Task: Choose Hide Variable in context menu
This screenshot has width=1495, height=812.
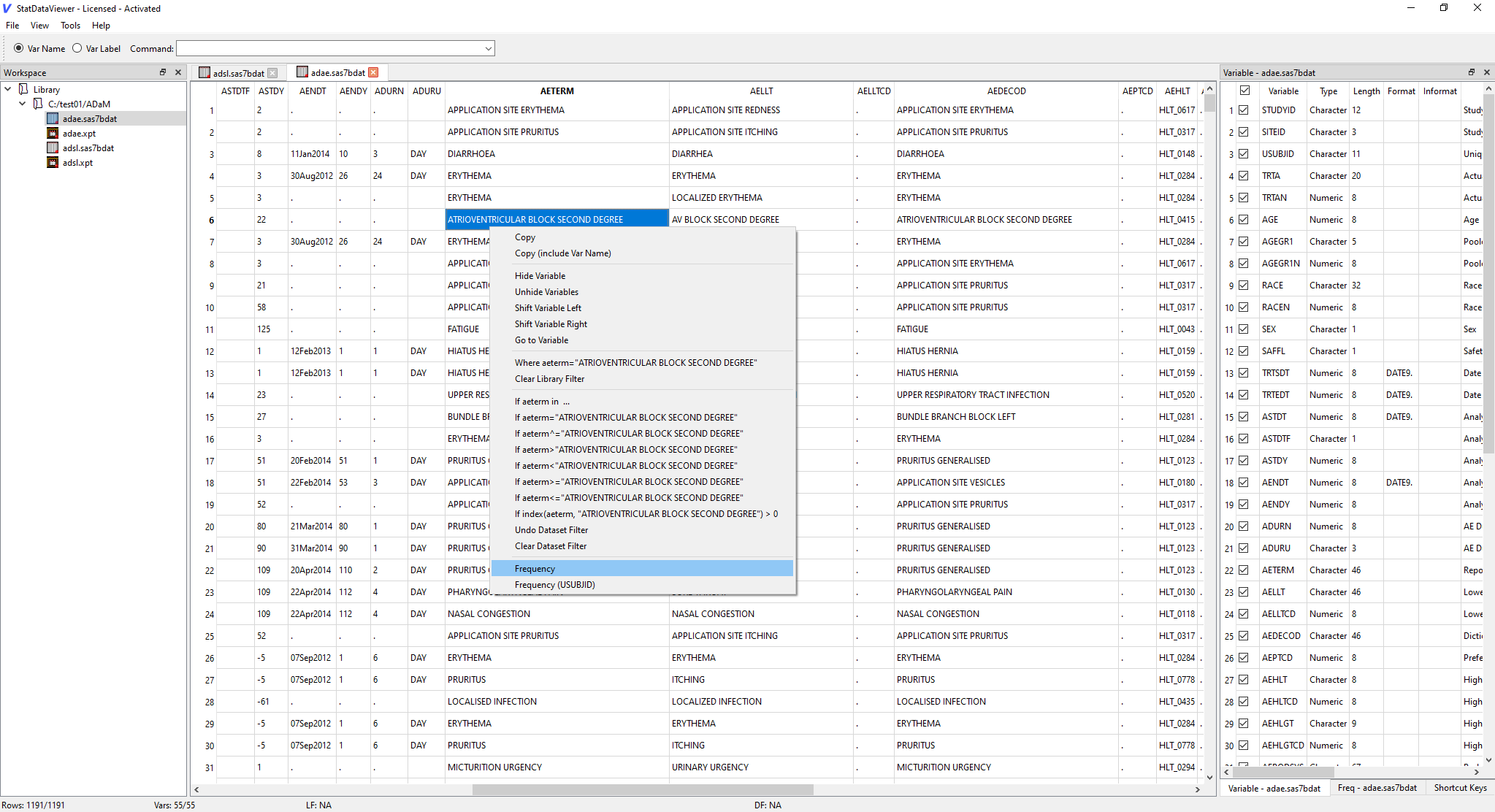Action: (642, 276)
